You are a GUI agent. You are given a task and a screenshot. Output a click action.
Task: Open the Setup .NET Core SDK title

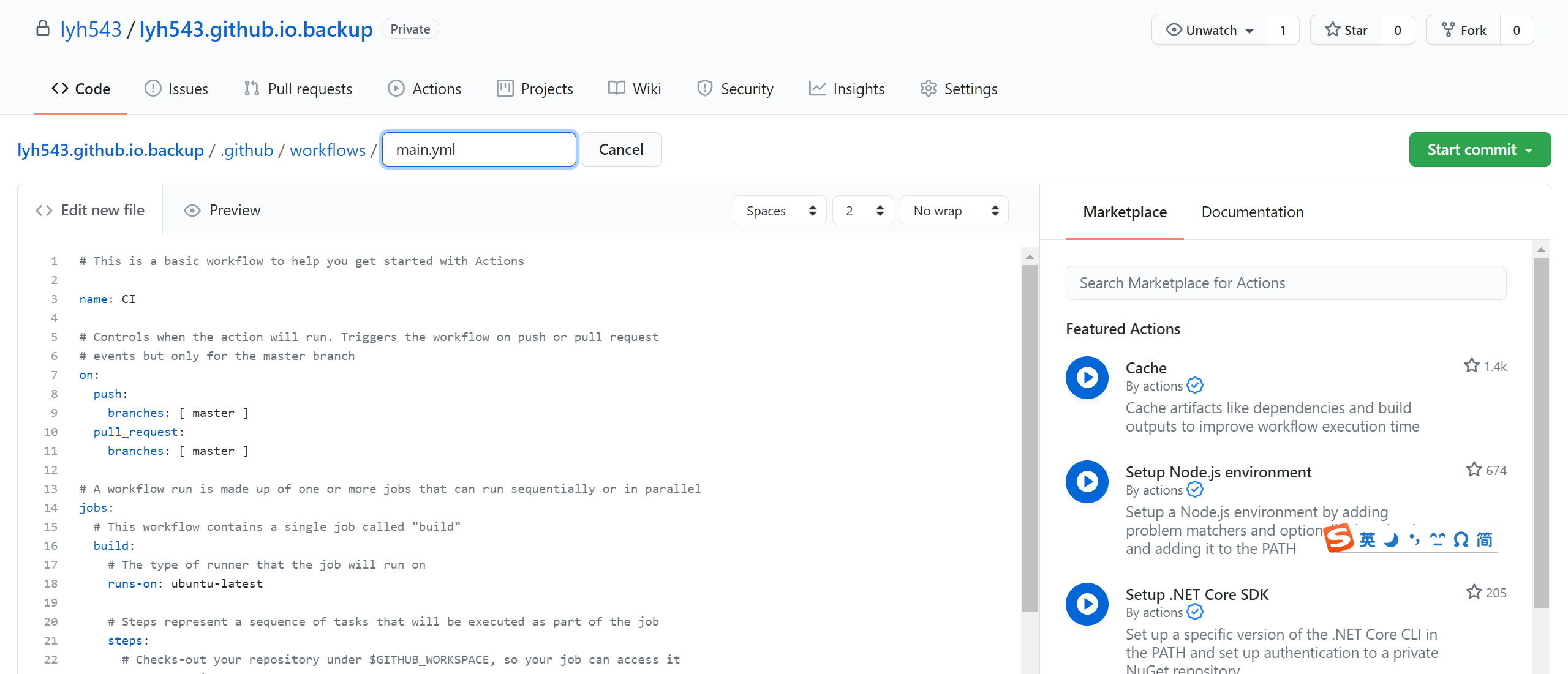1197,594
